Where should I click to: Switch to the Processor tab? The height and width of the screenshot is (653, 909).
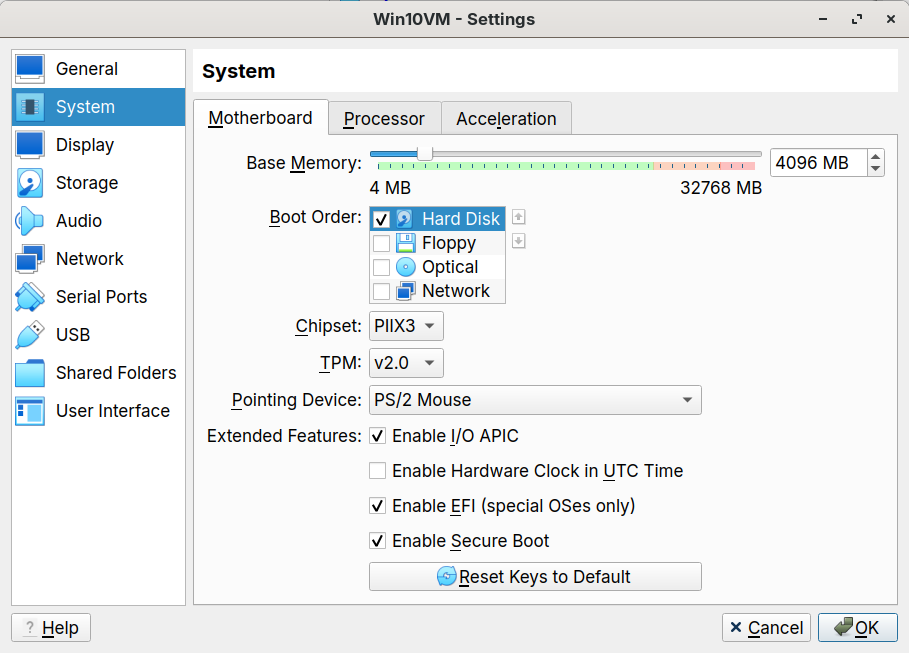click(x=384, y=119)
